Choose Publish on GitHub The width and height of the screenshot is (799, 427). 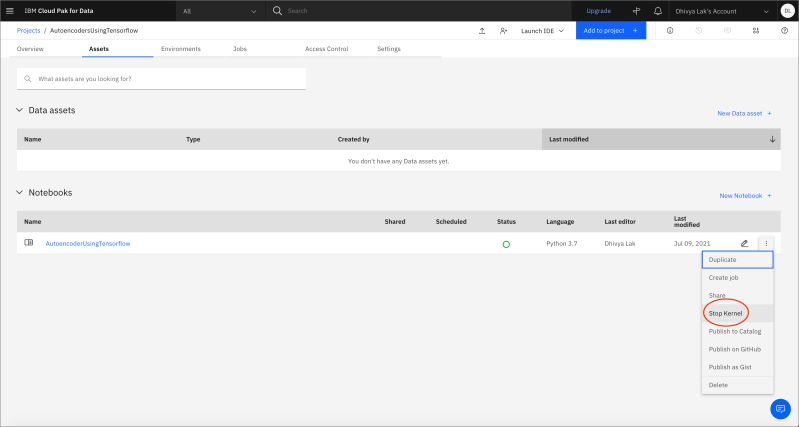[x=737, y=349]
